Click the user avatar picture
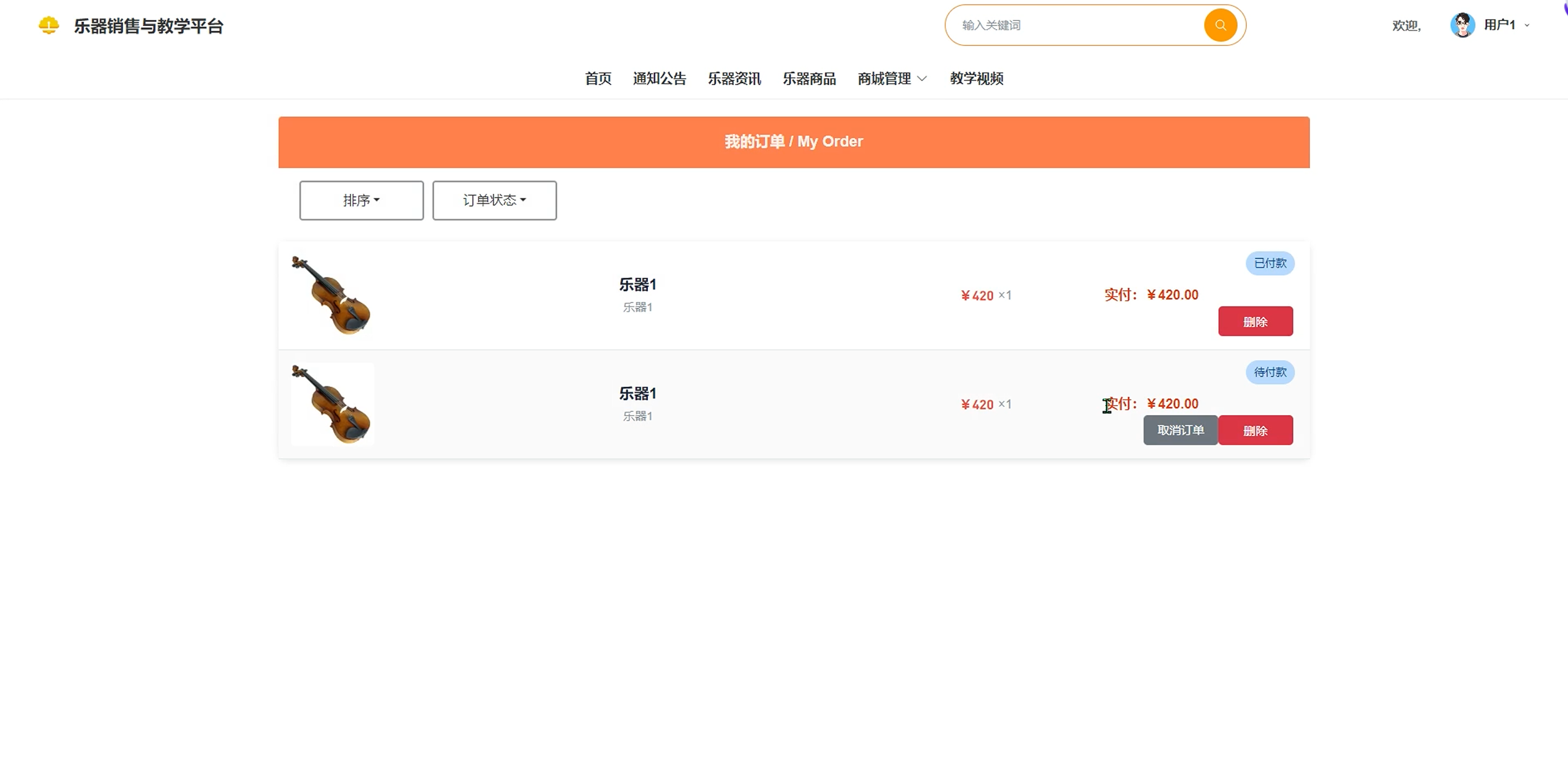The width and height of the screenshot is (1568, 766). tap(1462, 25)
